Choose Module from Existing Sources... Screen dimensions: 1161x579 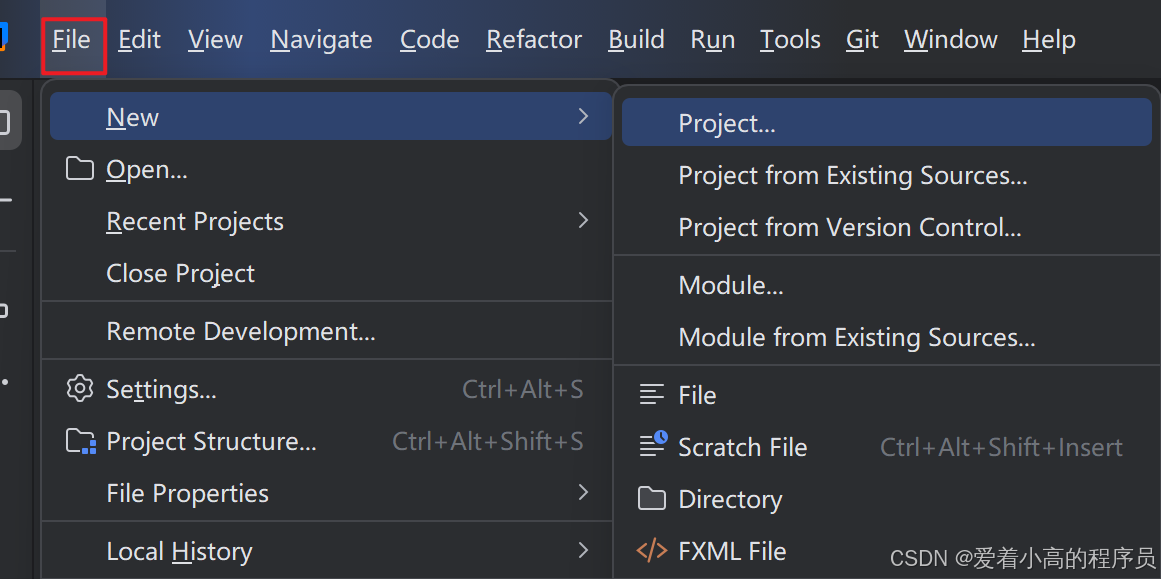856,338
